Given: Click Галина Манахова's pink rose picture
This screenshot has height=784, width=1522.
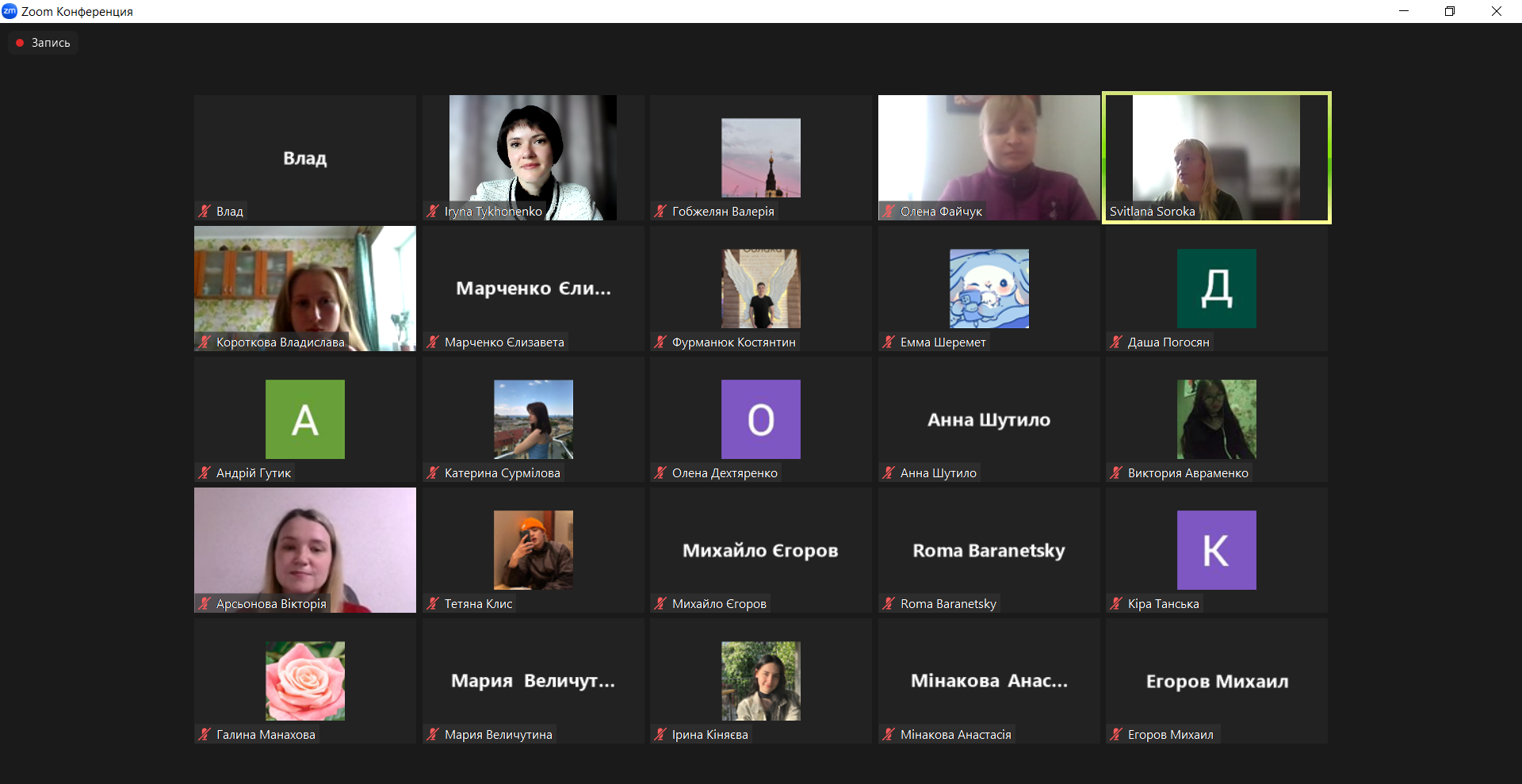Looking at the screenshot, I should point(305,681).
